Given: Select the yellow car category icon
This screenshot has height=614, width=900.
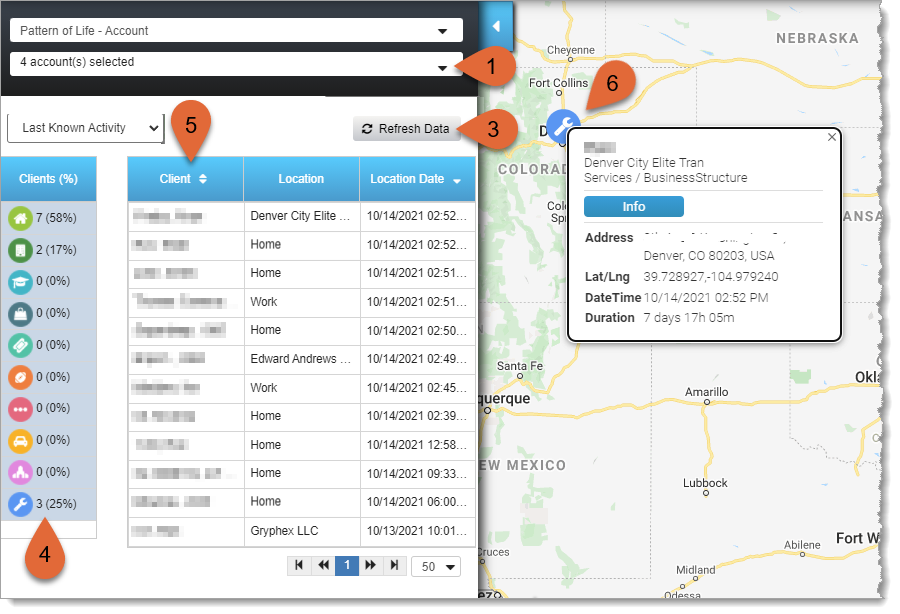Looking at the screenshot, I should 19,440.
